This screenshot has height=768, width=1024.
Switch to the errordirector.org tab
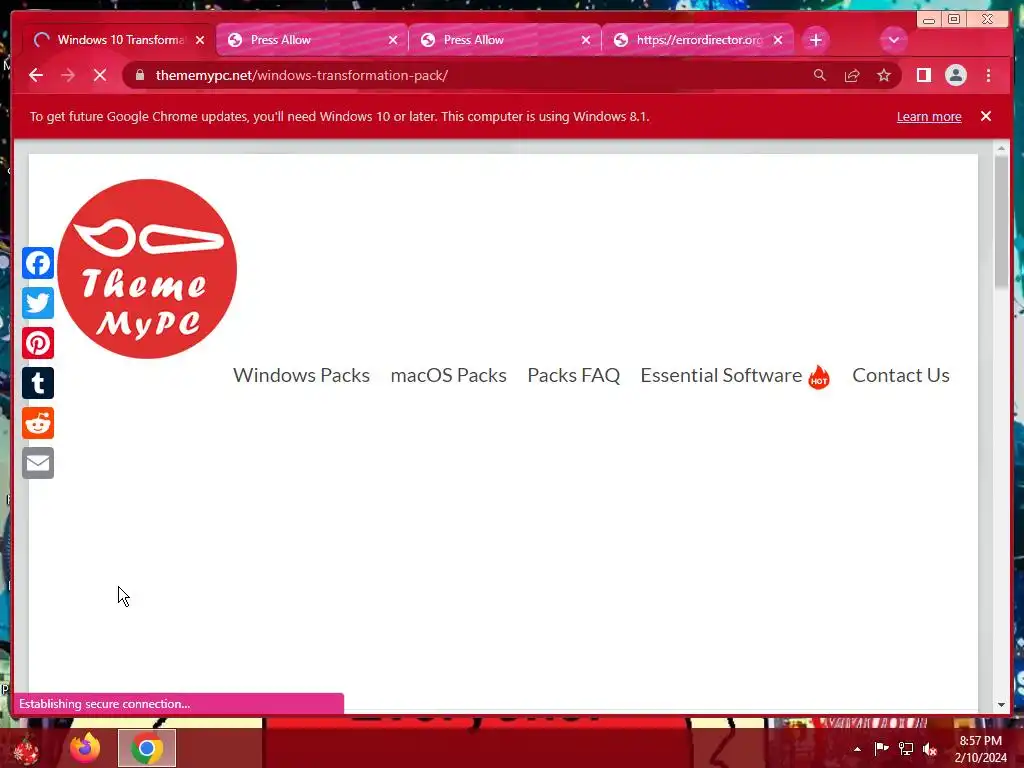(x=697, y=40)
